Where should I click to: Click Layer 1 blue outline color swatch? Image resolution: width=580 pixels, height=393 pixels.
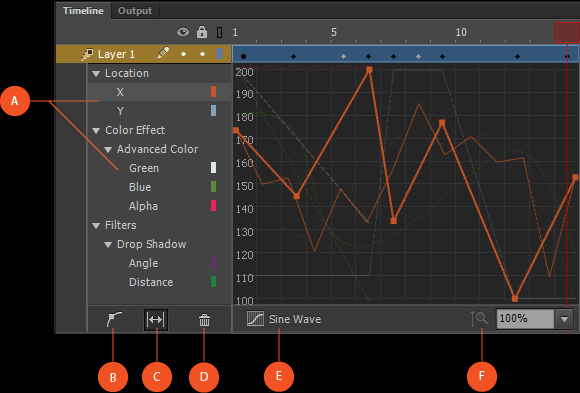219,54
